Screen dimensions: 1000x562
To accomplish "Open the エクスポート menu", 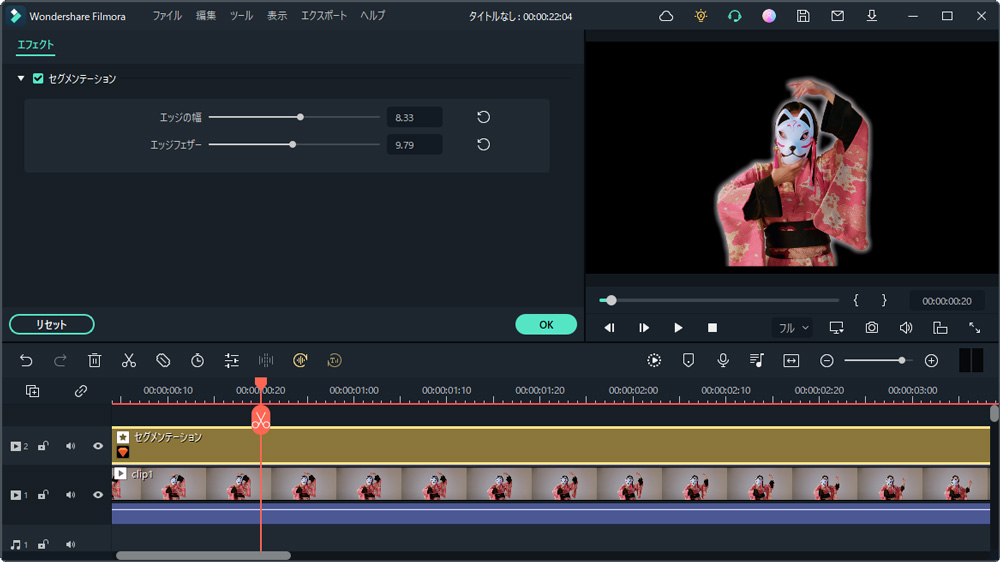I will pyautogui.click(x=324, y=16).
